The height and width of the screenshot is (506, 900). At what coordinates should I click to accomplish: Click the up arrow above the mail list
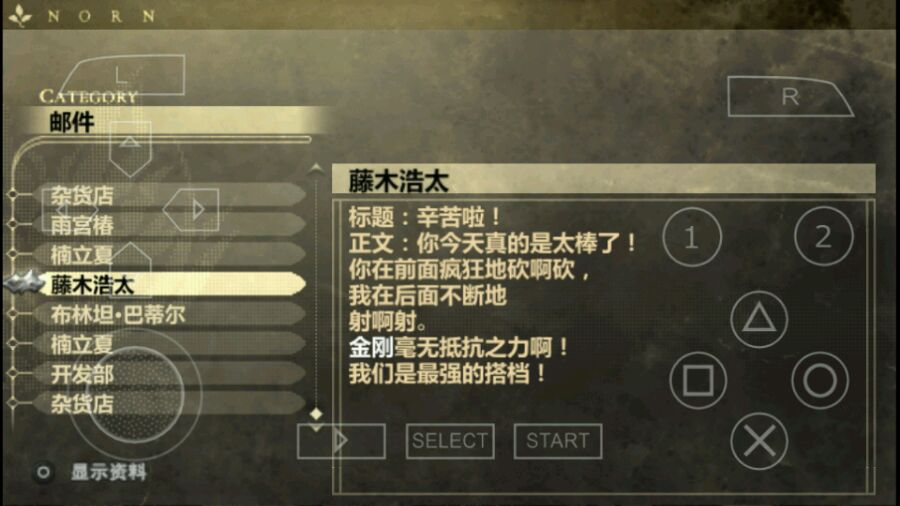(x=316, y=168)
